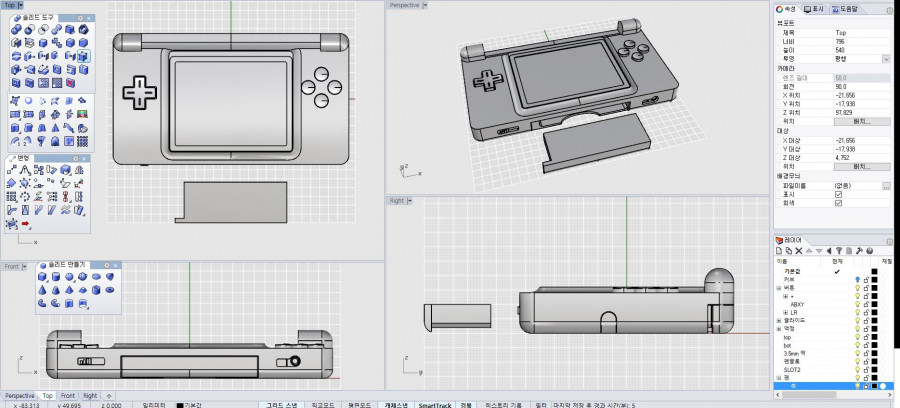Toggle light bulb visibility of top layer
This screenshot has height=408, width=900.
point(858,337)
